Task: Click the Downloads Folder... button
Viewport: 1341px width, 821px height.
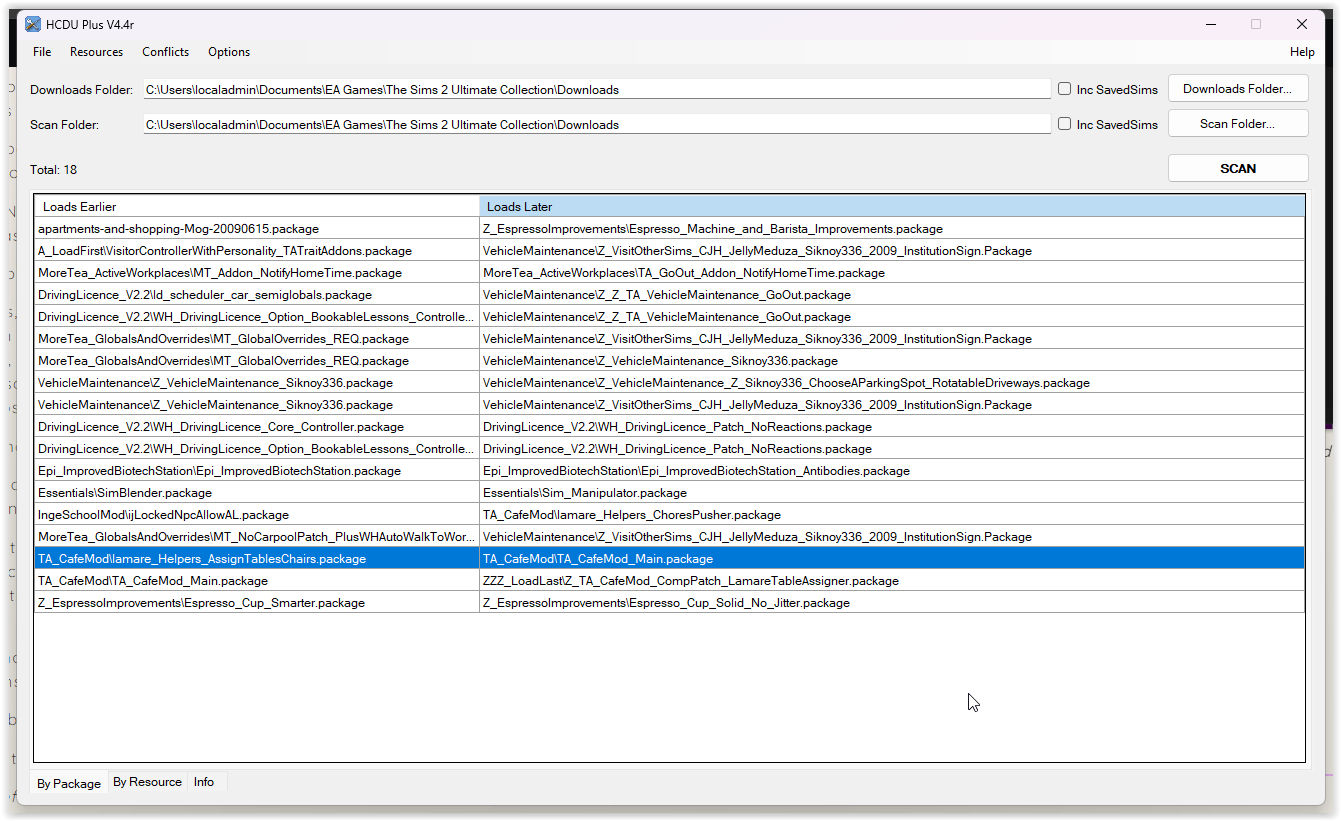Action: (1238, 88)
